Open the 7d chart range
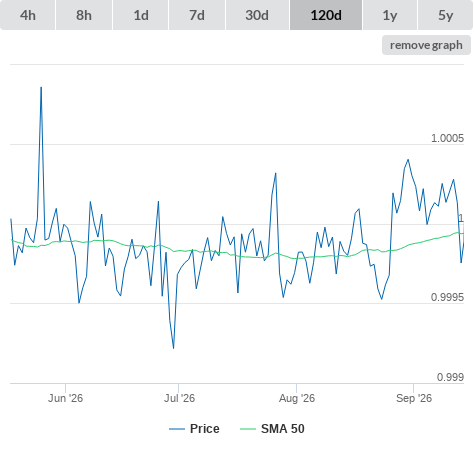The image size is (474, 455). click(197, 15)
